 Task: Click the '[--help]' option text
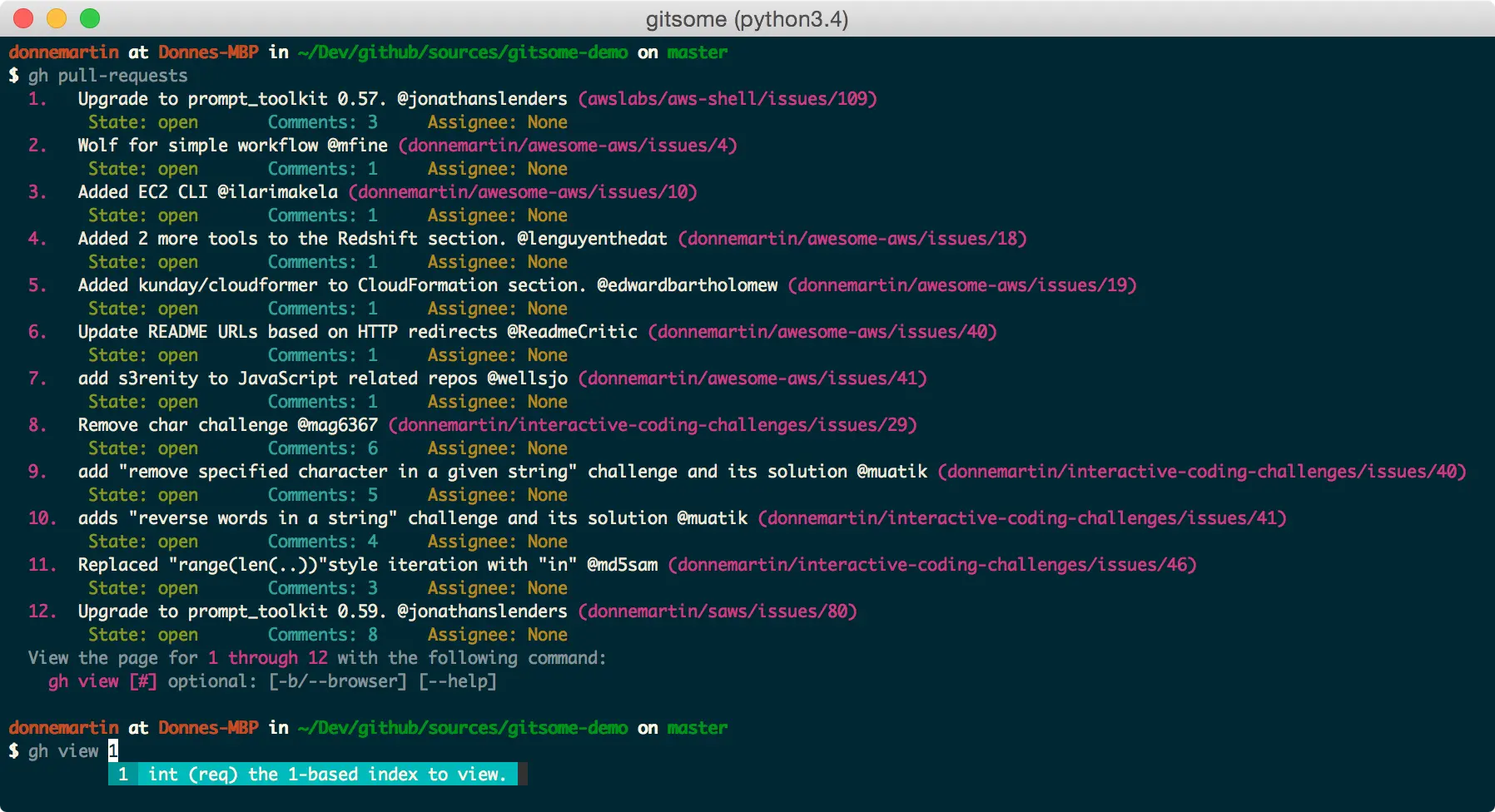pyautogui.click(x=458, y=681)
